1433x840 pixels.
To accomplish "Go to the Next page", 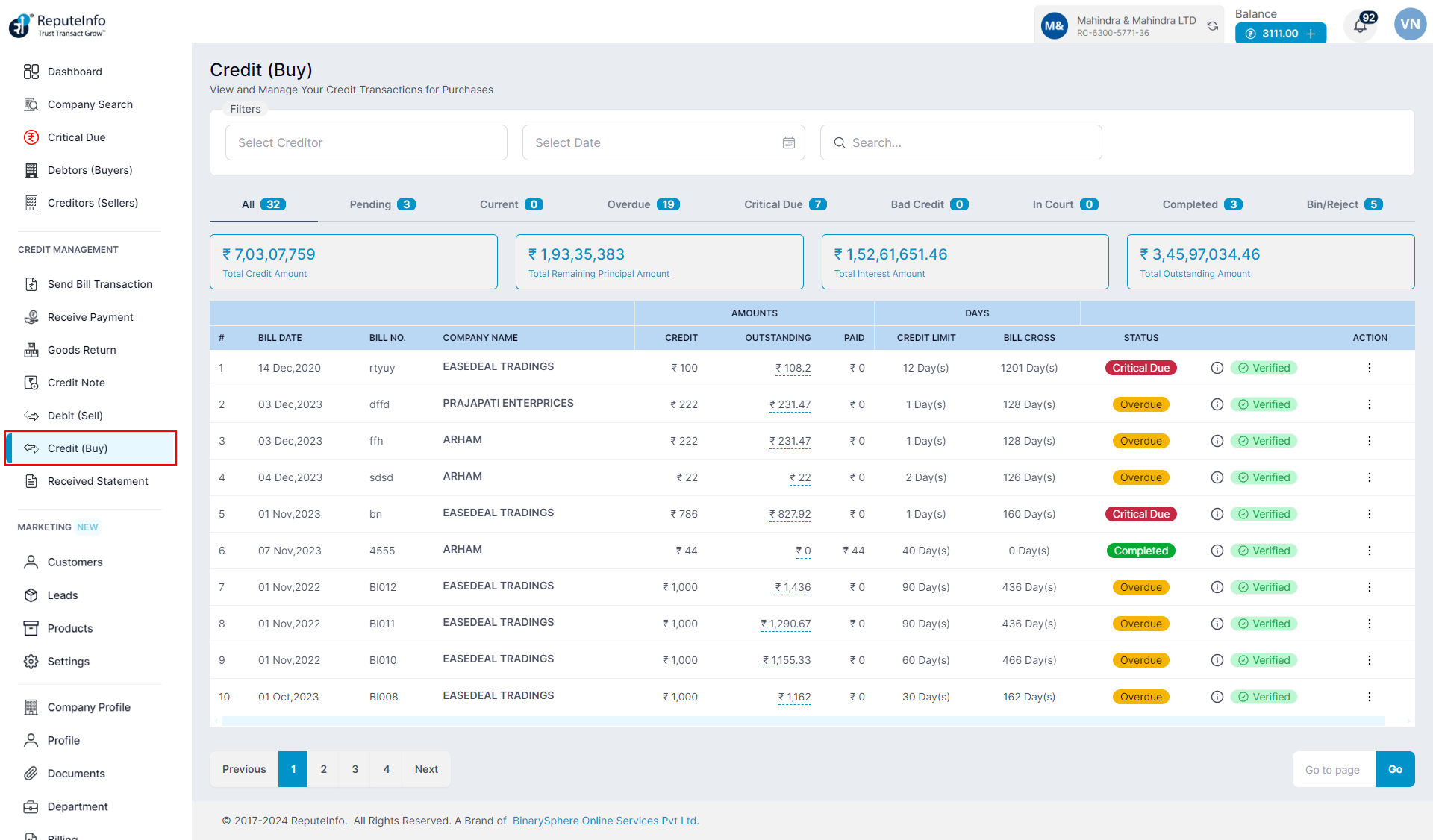I will 426,769.
